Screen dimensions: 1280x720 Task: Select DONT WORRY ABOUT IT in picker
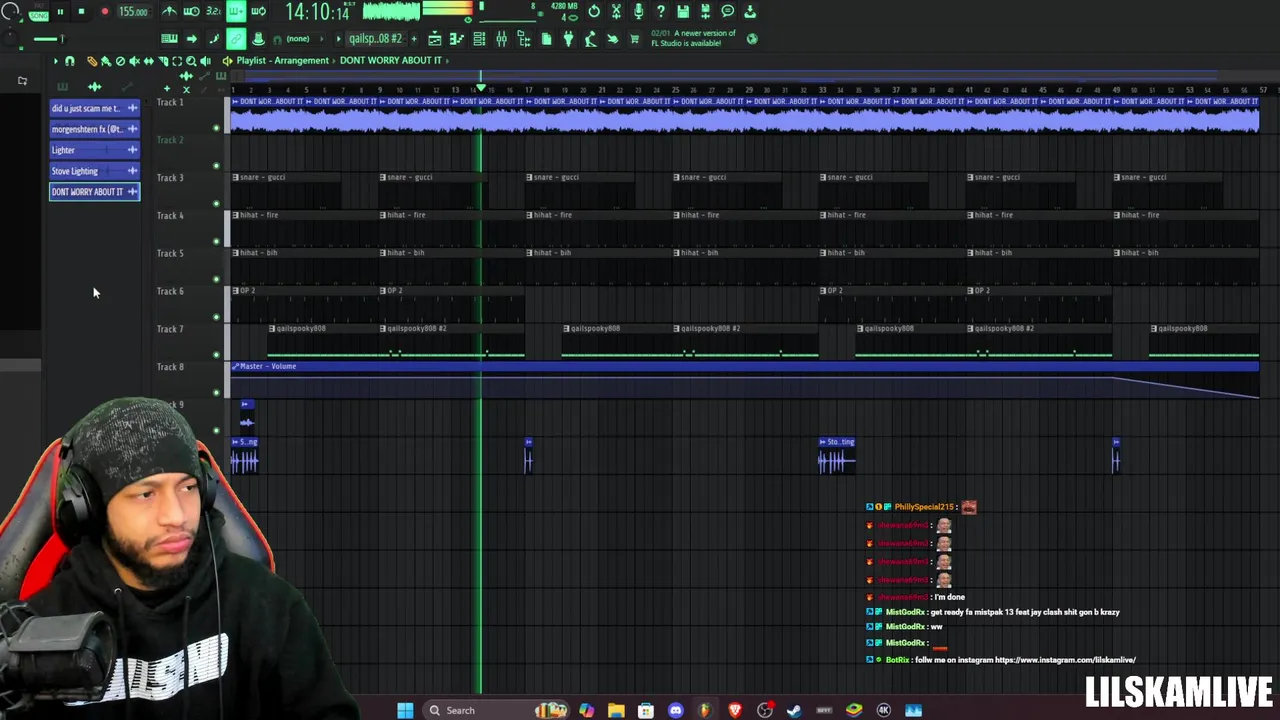94,192
